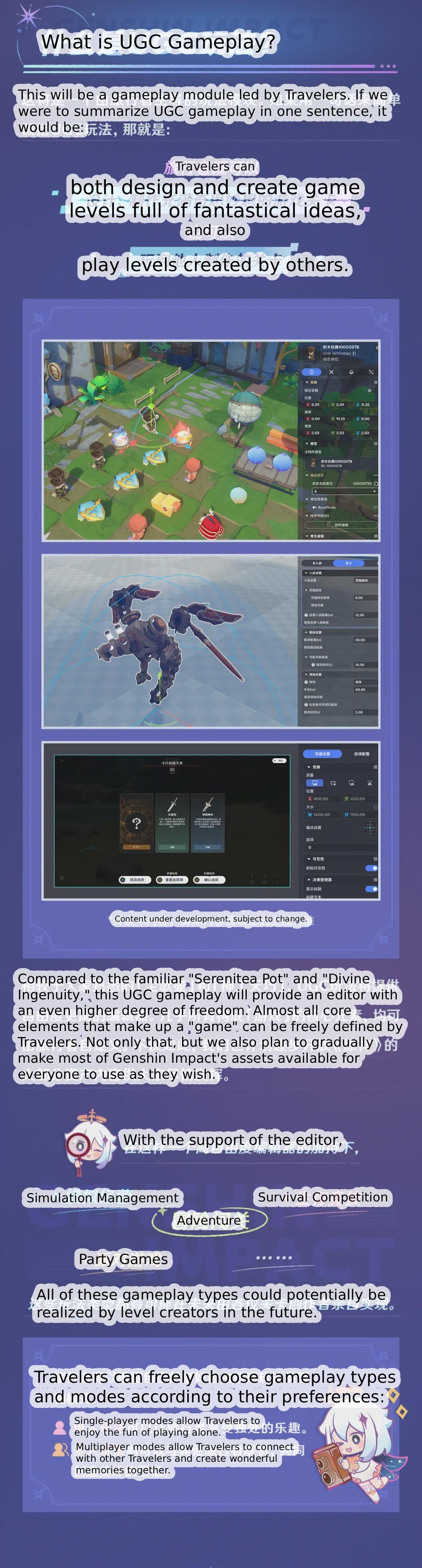Select the desktop monitor device icon
Viewport: 422px width, 1568px height.
[315, 783]
